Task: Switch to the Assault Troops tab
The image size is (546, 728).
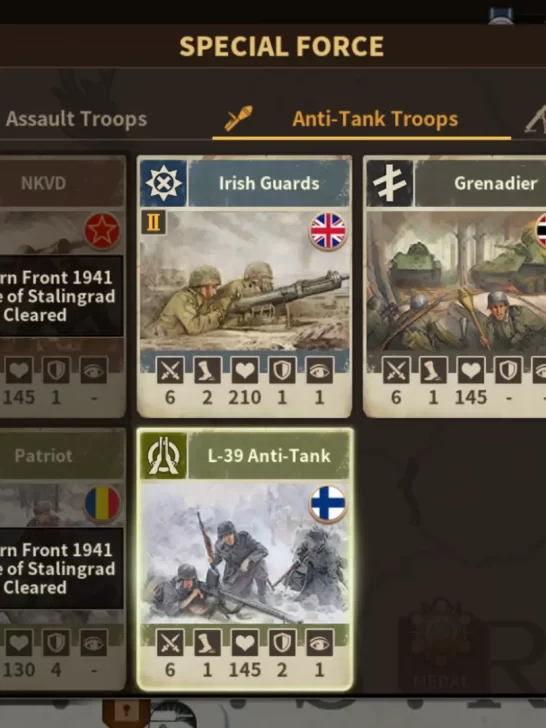Action: (x=76, y=119)
